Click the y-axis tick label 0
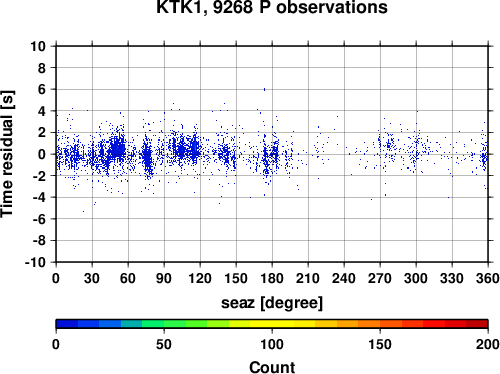The width and height of the screenshot is (500, 374). (42, 154)
